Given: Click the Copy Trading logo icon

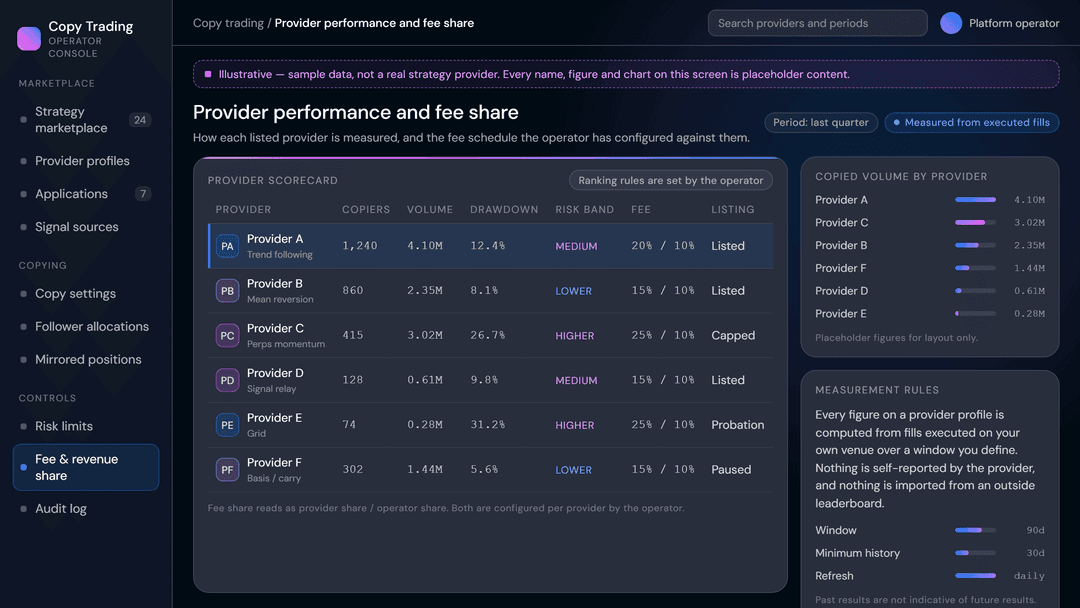Looking at the screenshot, I should 29,39.
